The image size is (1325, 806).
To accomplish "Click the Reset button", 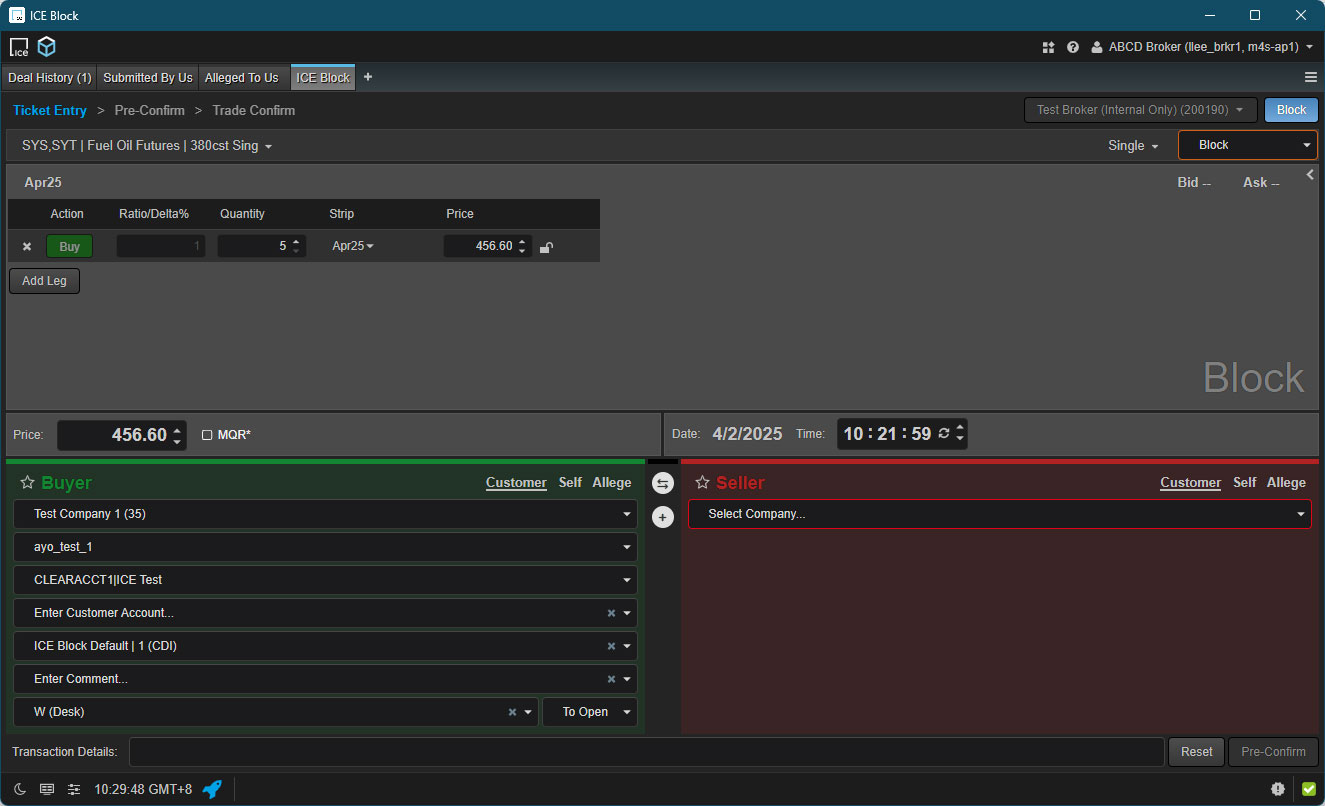I will point(1196,752).
